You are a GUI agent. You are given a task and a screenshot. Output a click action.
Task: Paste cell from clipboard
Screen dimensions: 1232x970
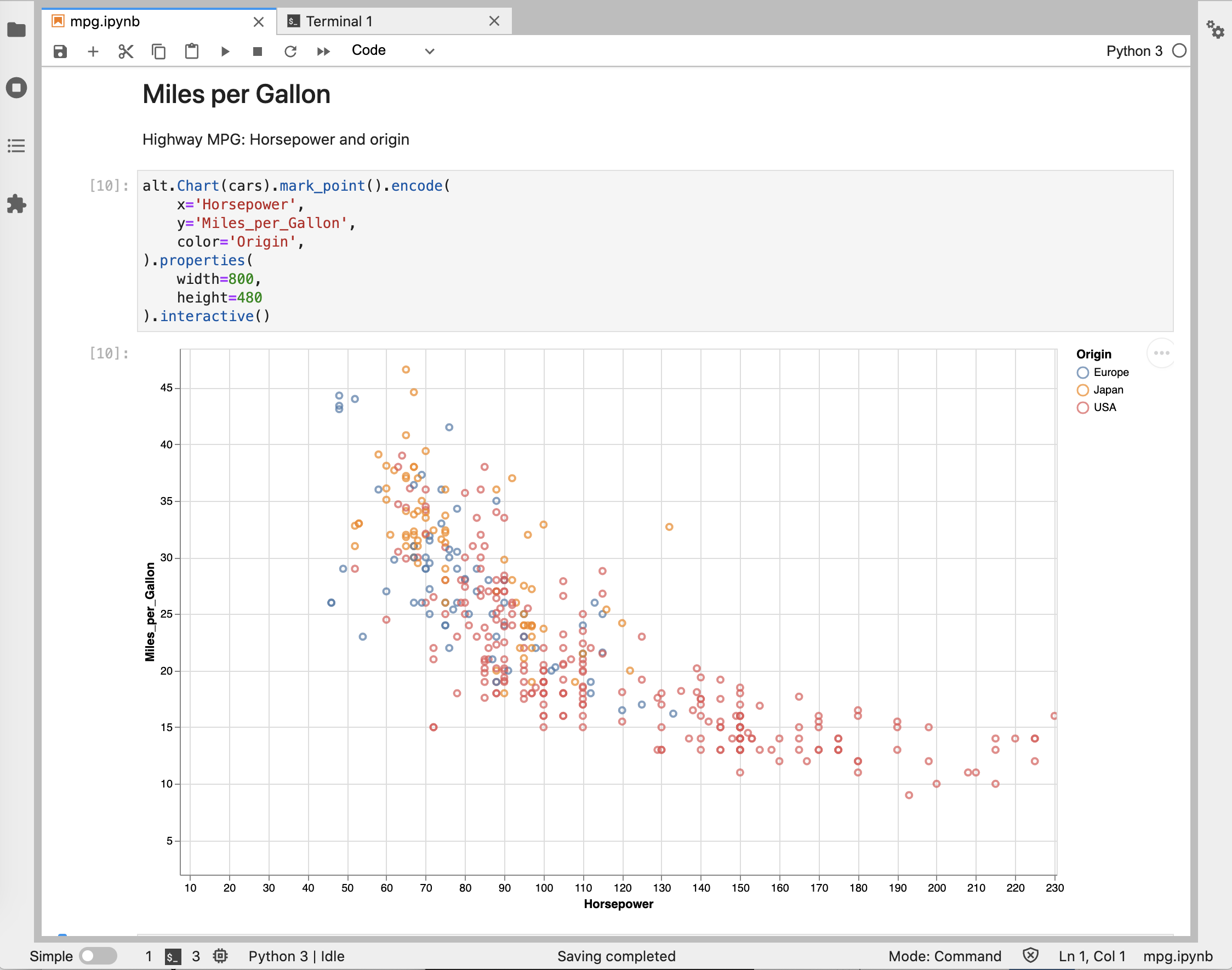(x=191, y=52)
